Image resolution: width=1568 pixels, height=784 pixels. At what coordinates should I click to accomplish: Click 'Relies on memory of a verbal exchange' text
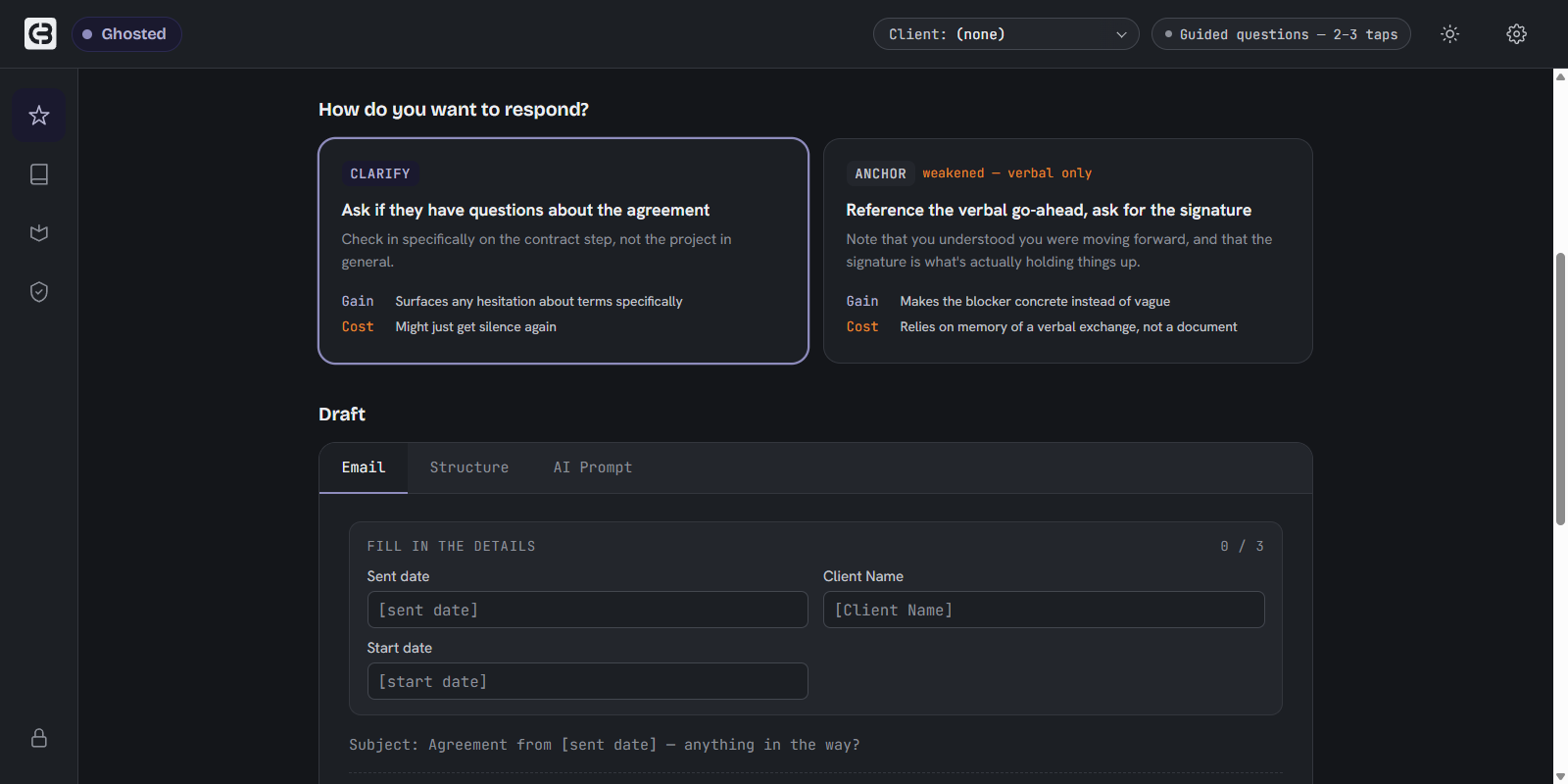coord(1068,327)
